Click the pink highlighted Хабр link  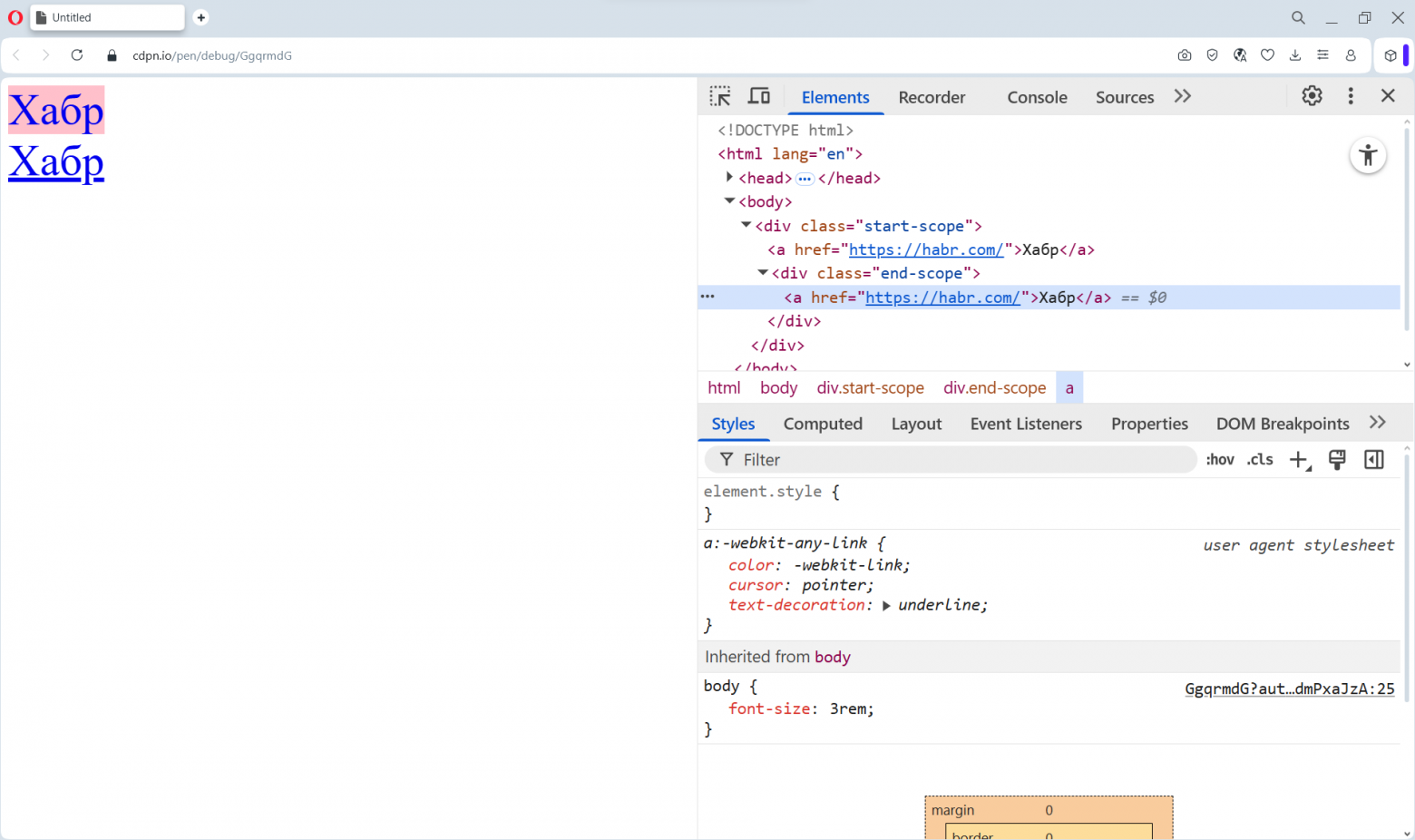click(x=56, y=110)
